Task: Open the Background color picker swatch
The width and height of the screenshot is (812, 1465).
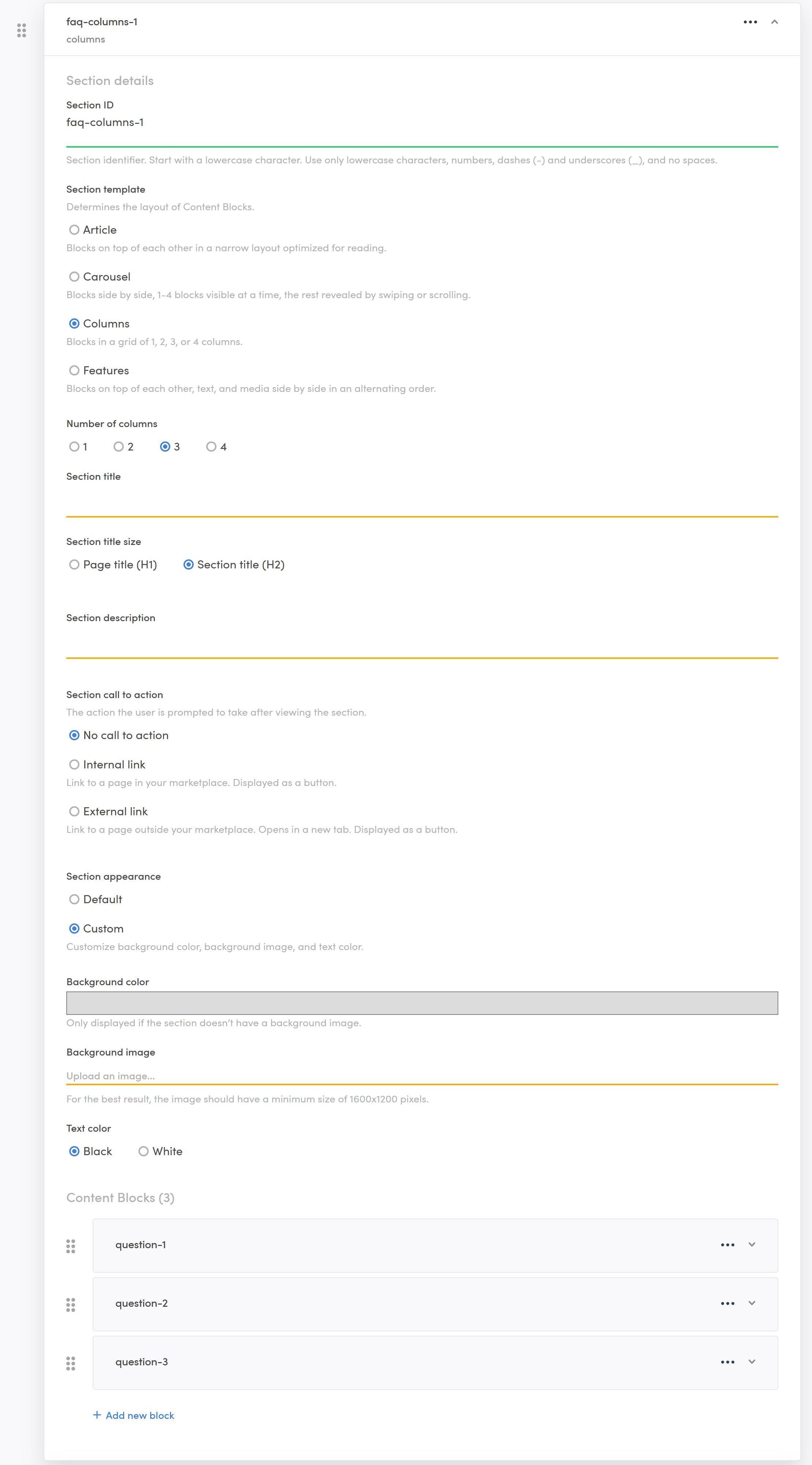Action: pos(422,1003)
